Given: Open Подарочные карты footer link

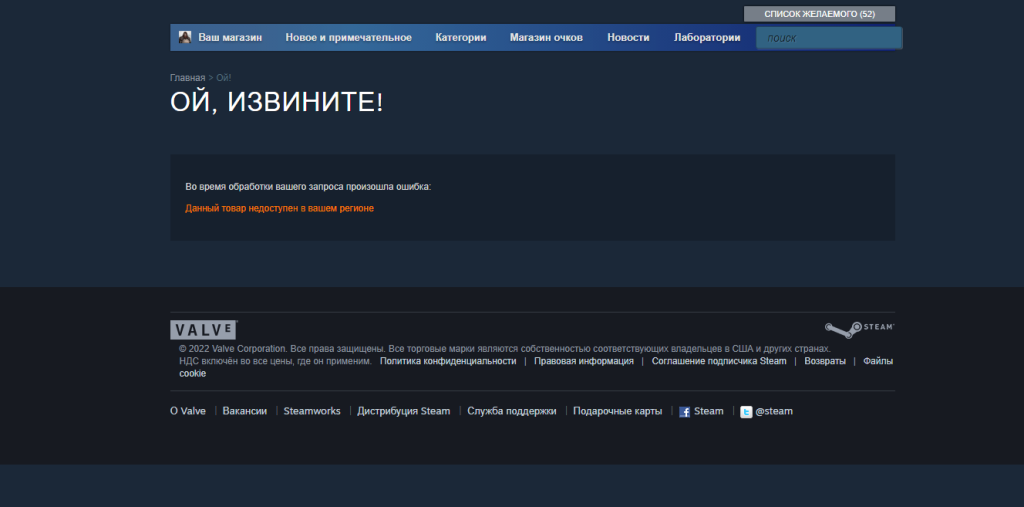Looking at the screenshot, I should coord(618,411).
